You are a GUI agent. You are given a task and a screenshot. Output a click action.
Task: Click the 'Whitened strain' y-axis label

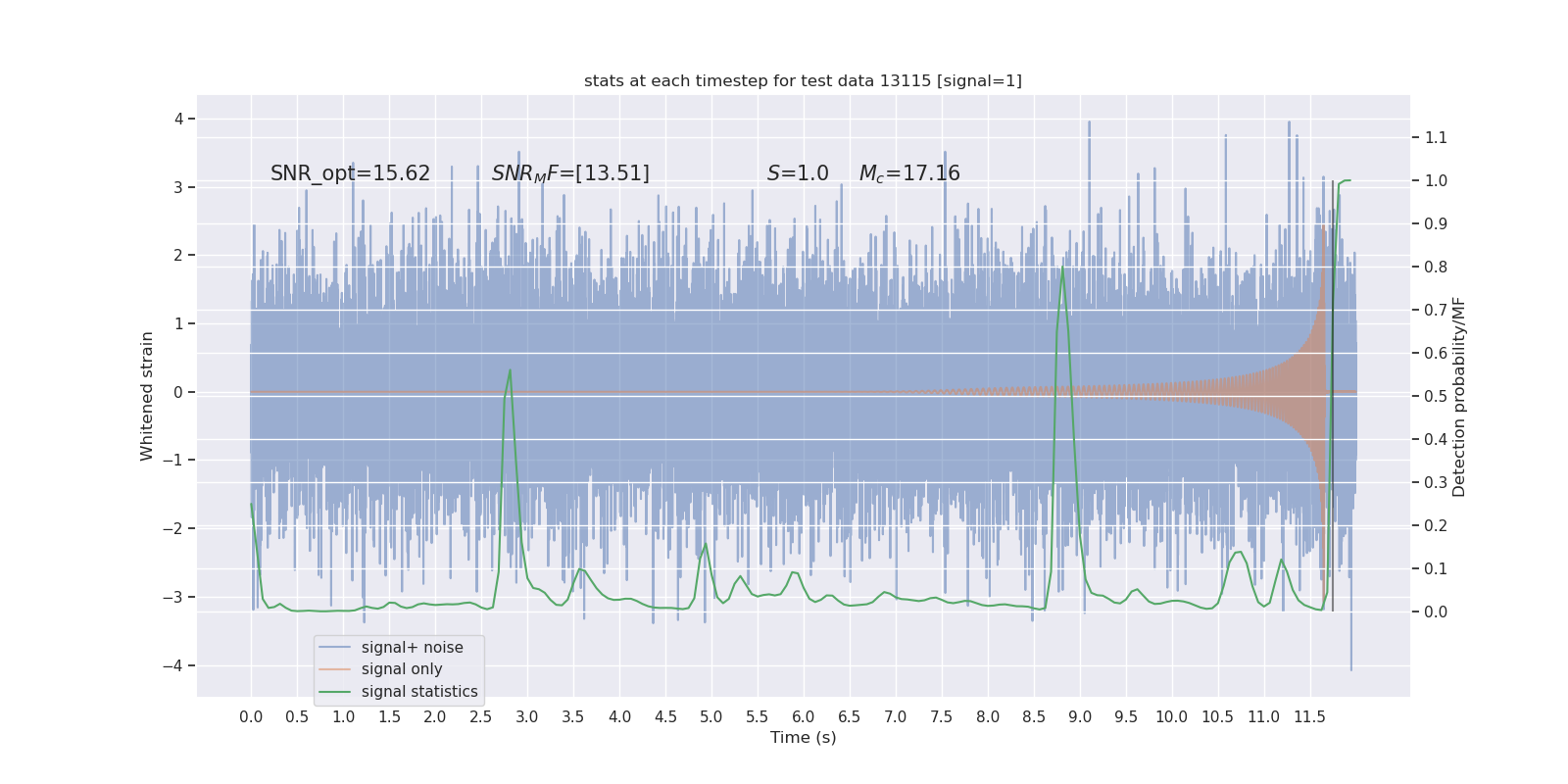coord(147,396)
